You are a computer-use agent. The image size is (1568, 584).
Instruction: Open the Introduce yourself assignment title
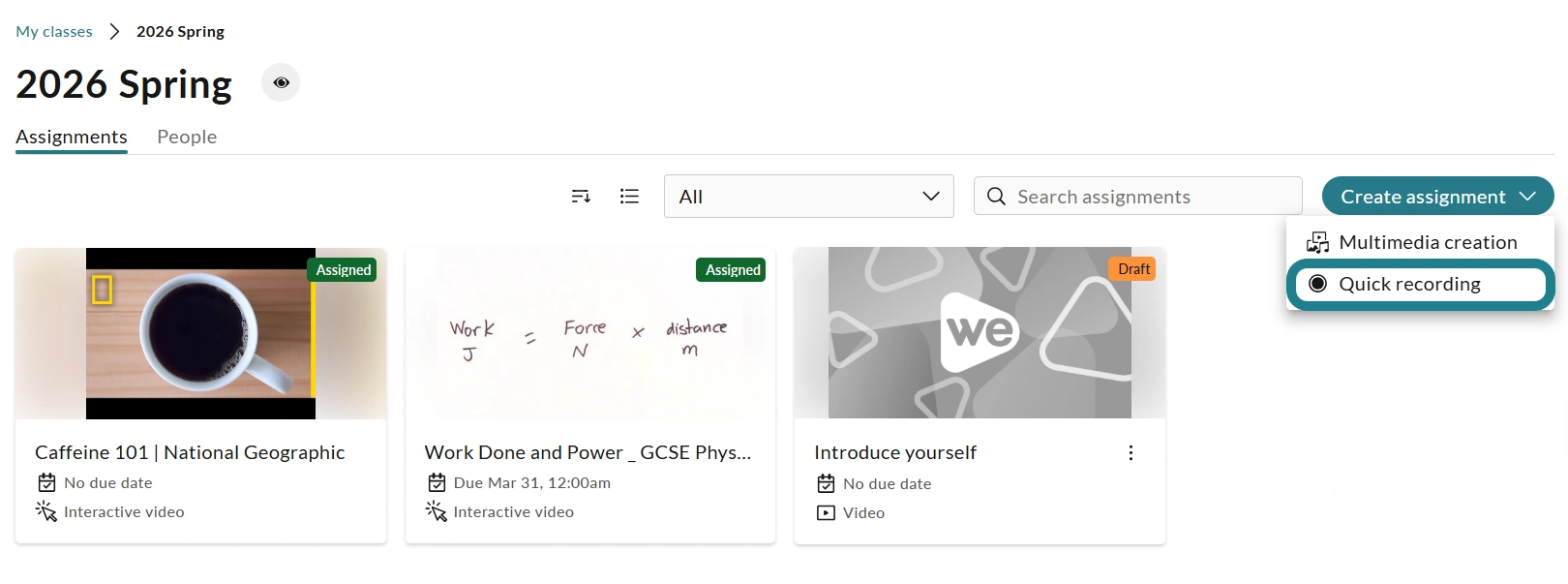pyautogui.click(x=895, y=452)
